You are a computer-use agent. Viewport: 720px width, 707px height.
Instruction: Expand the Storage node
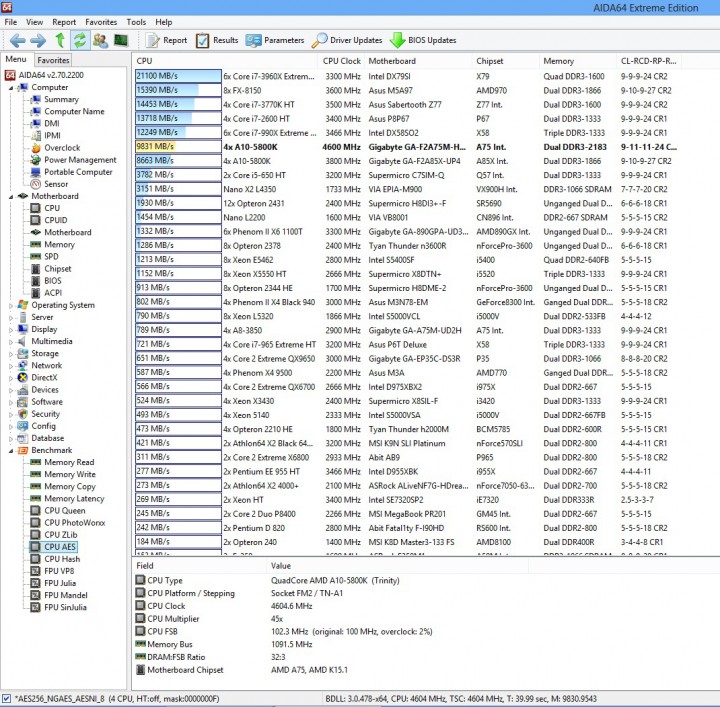[11, 354]
